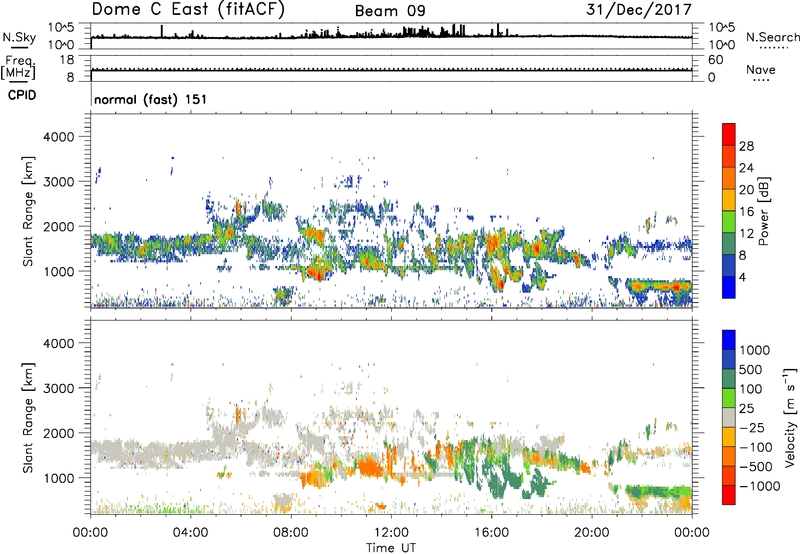Click the 'Power [dB]' colorbar title
The height and width of the screenshot is (554, 800).
click(764, 211)
